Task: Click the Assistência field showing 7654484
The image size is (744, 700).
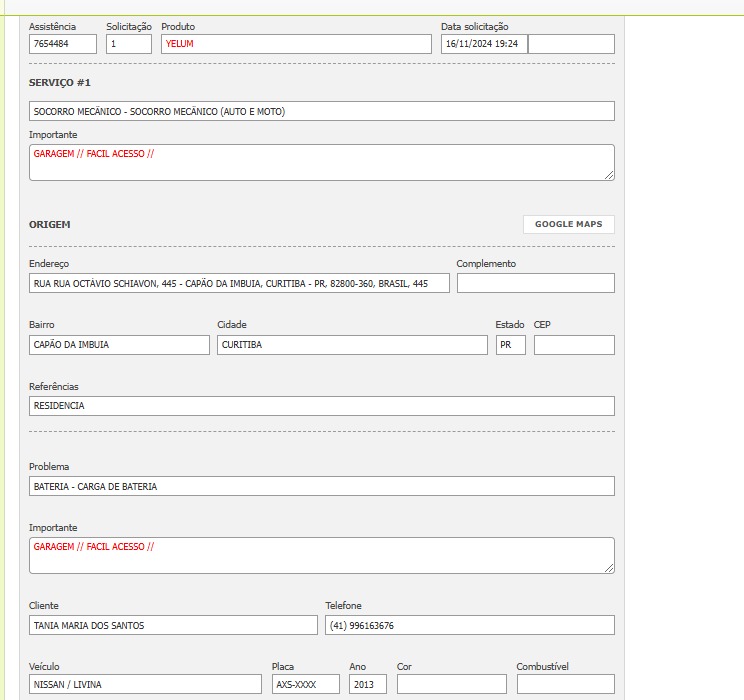Action: [63, 44]
